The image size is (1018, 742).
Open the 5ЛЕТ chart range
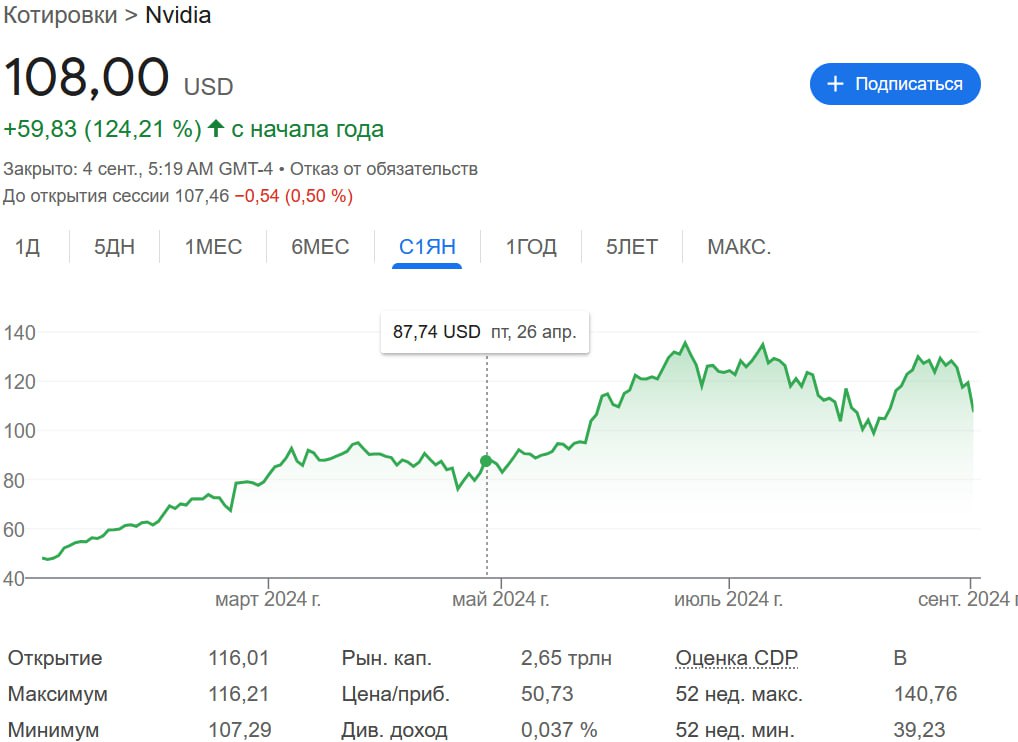[632, 247]
